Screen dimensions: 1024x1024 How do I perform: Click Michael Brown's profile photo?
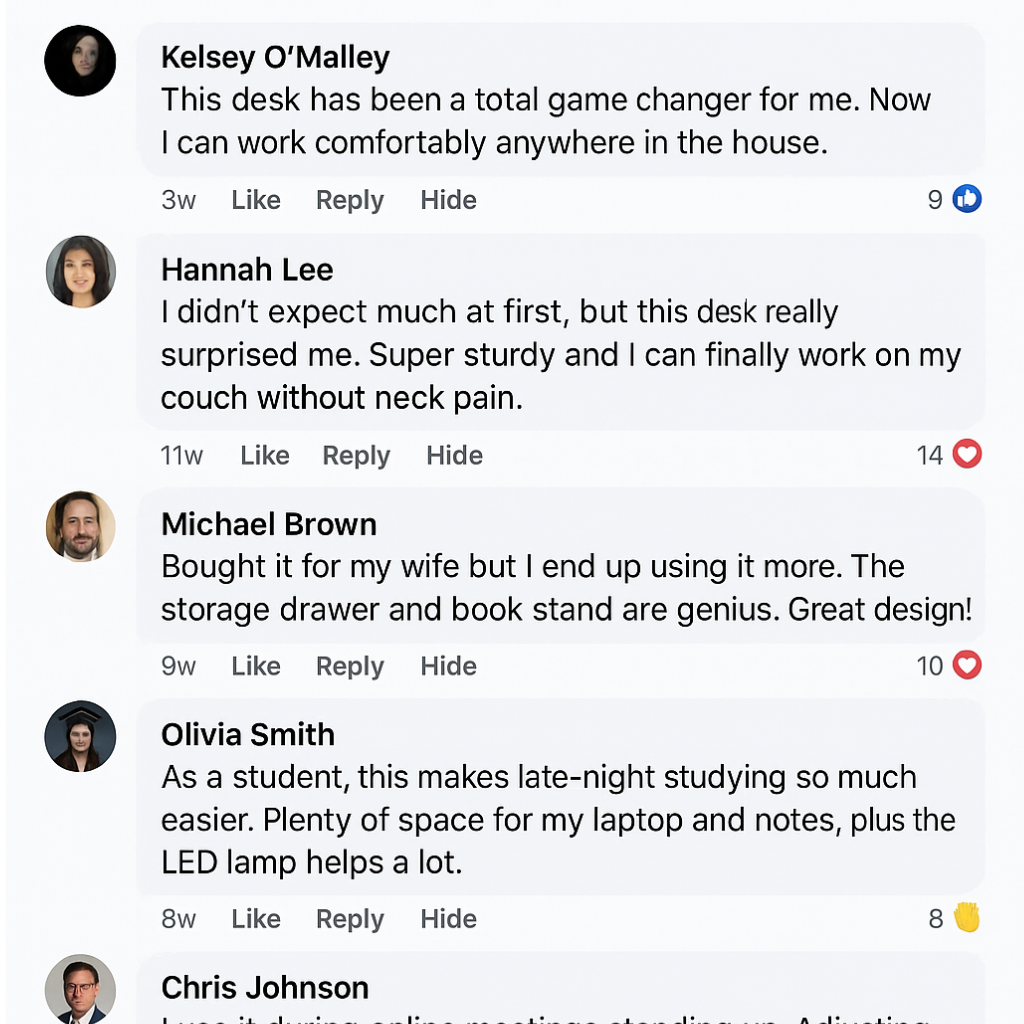tap(80, 526)
